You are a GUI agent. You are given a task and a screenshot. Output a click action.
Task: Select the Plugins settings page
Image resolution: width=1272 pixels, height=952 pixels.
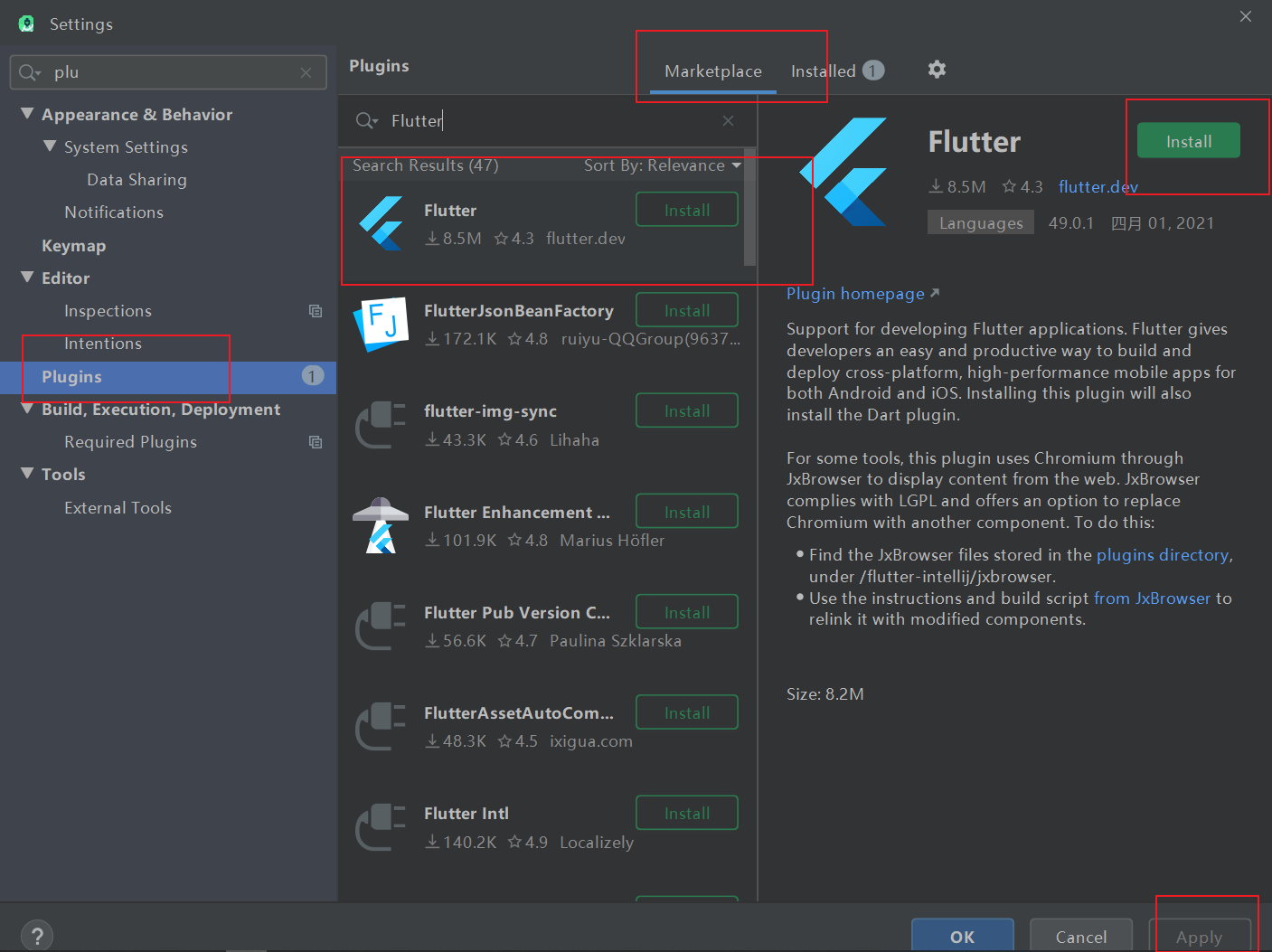click(x=168, y=377)
